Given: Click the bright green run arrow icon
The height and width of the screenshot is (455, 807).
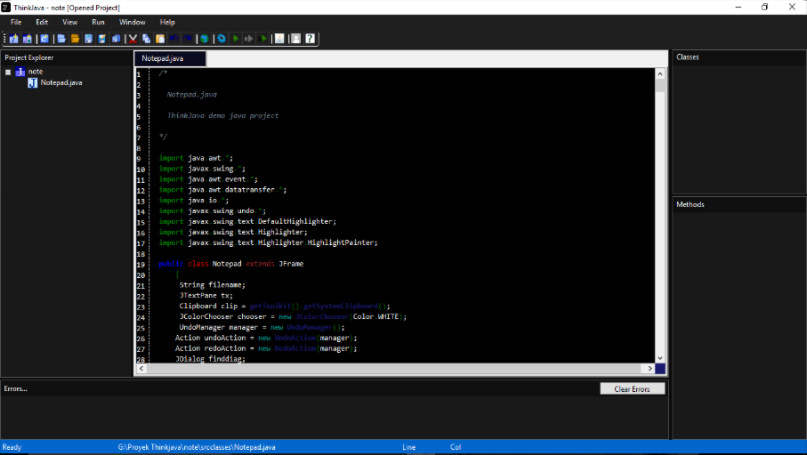Looking at the screenshot, I should (x=235, y=39).
